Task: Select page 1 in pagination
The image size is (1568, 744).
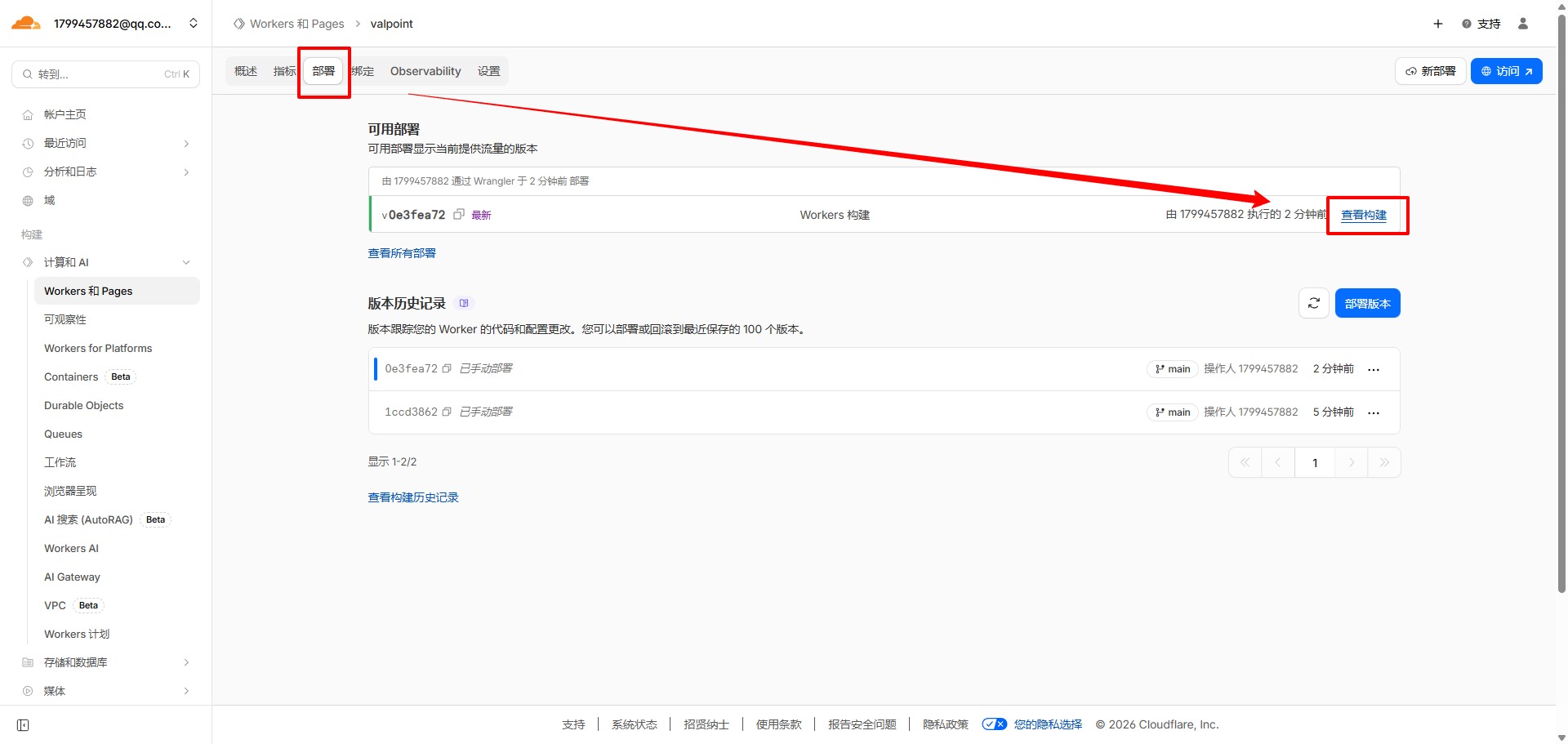Action: click(1315, 462)
